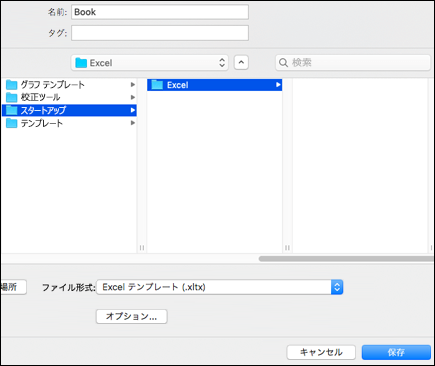Expand the Excel folder with its arrow
Image resolution: width=435 pixels, height=366 pixels.
(278, 85)
